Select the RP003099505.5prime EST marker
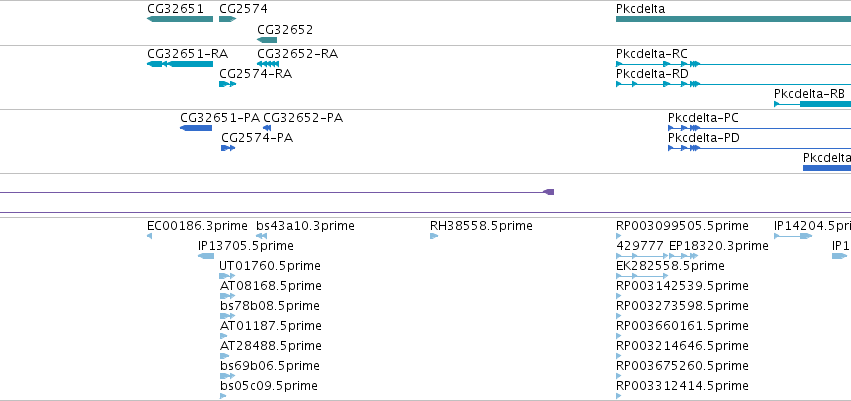The image size is (851, 401). (619, 236)
